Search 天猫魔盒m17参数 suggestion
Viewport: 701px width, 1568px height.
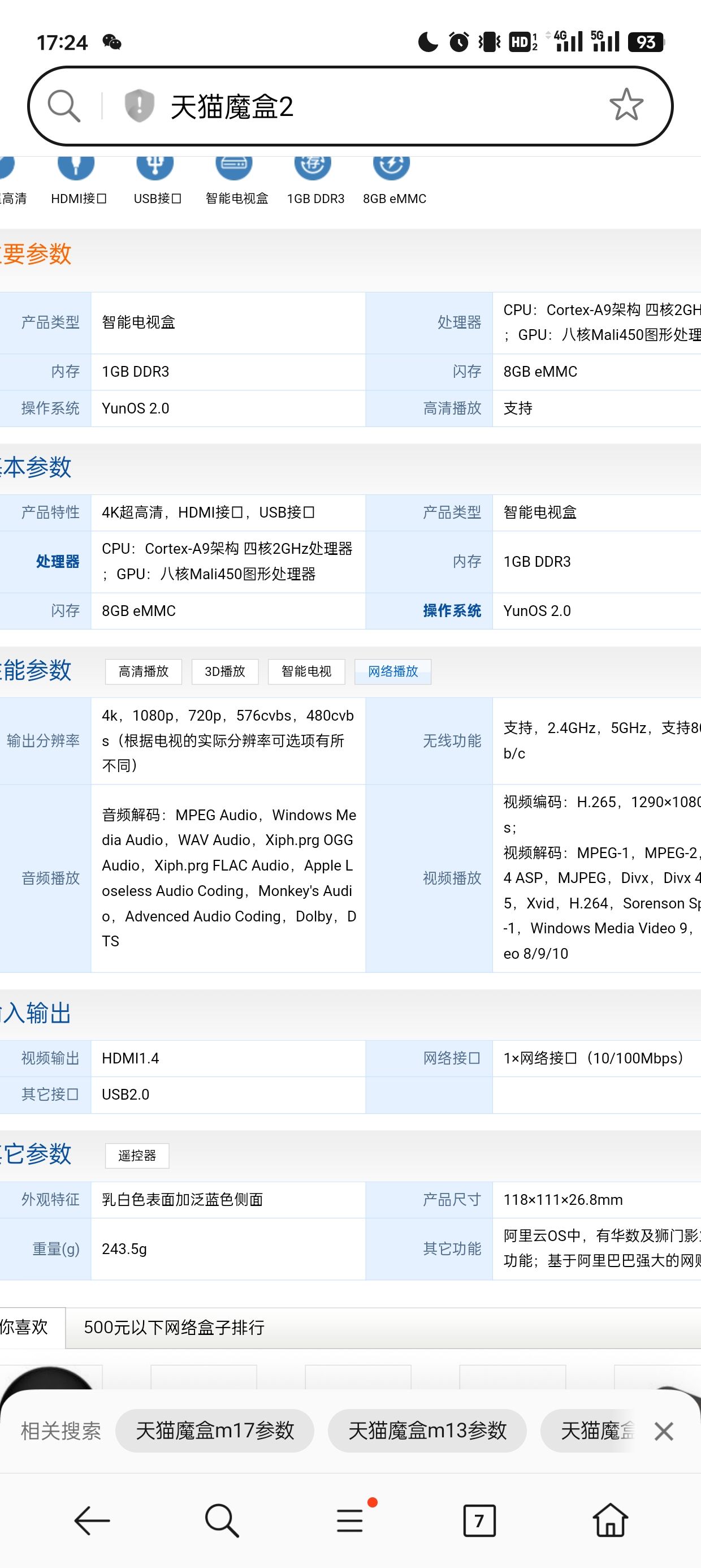(x=215, y=1431)
